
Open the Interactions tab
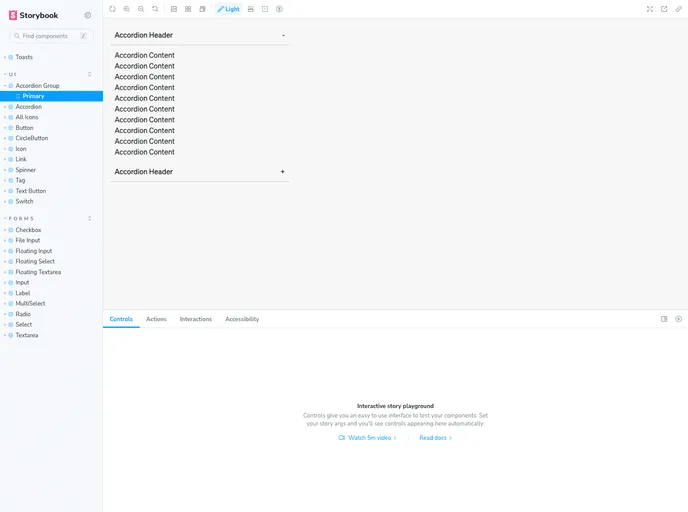[x=196, y=319]
